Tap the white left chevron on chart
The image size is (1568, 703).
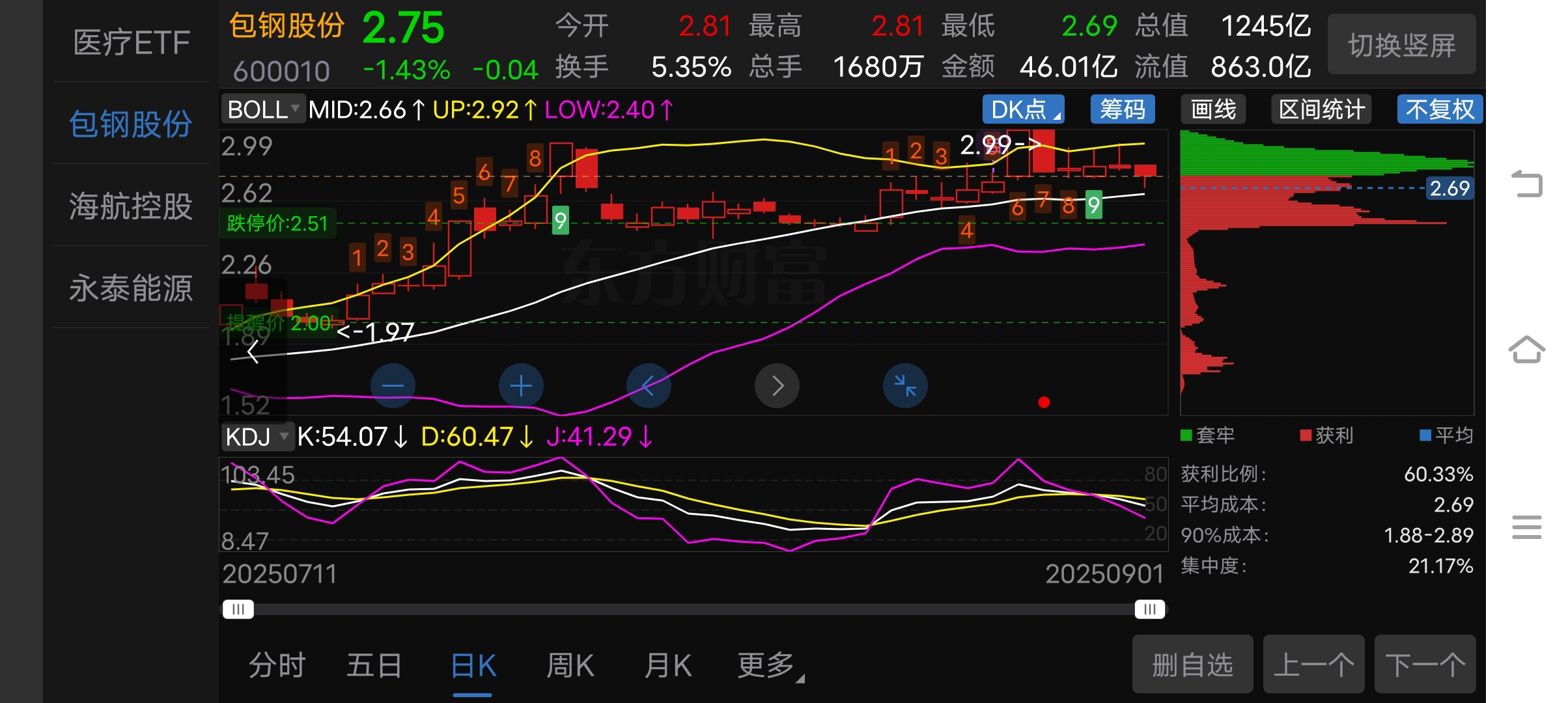click(253, 352)
